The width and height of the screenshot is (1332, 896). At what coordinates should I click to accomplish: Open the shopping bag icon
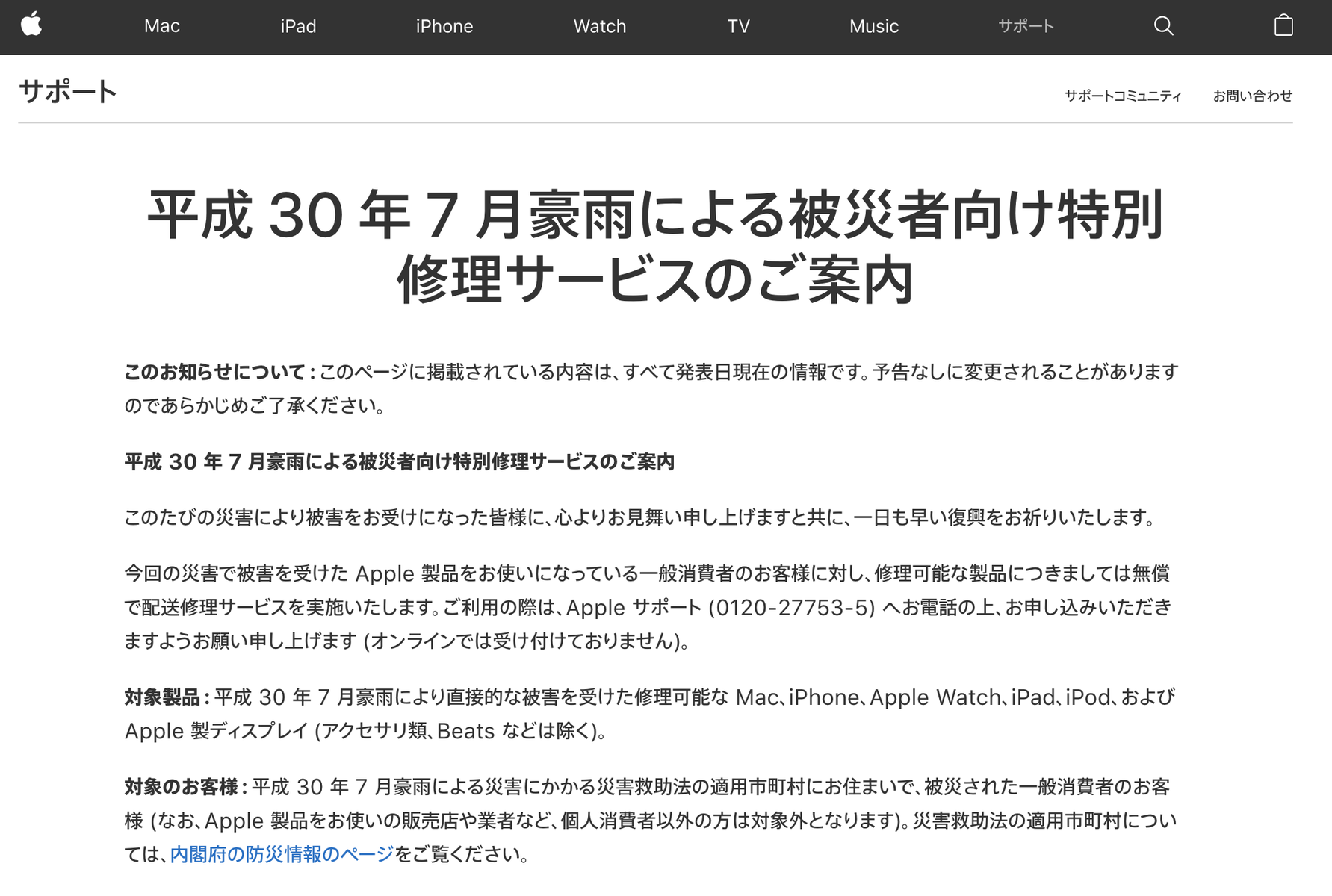(x=1283, y=25)
